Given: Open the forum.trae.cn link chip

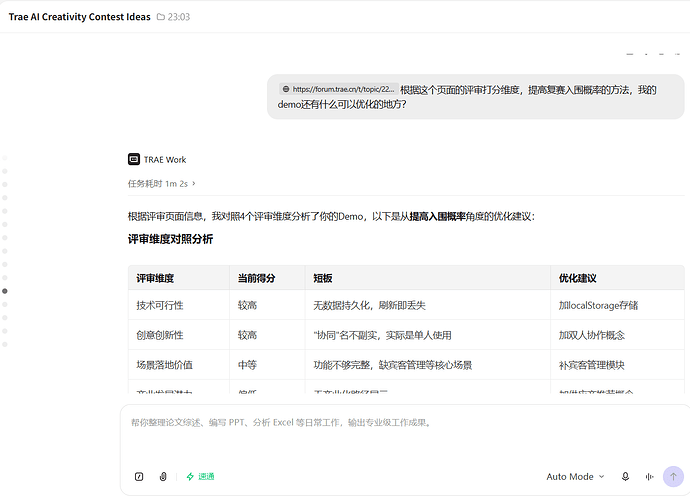Looking at the screenshot, I should pos(338,89).
